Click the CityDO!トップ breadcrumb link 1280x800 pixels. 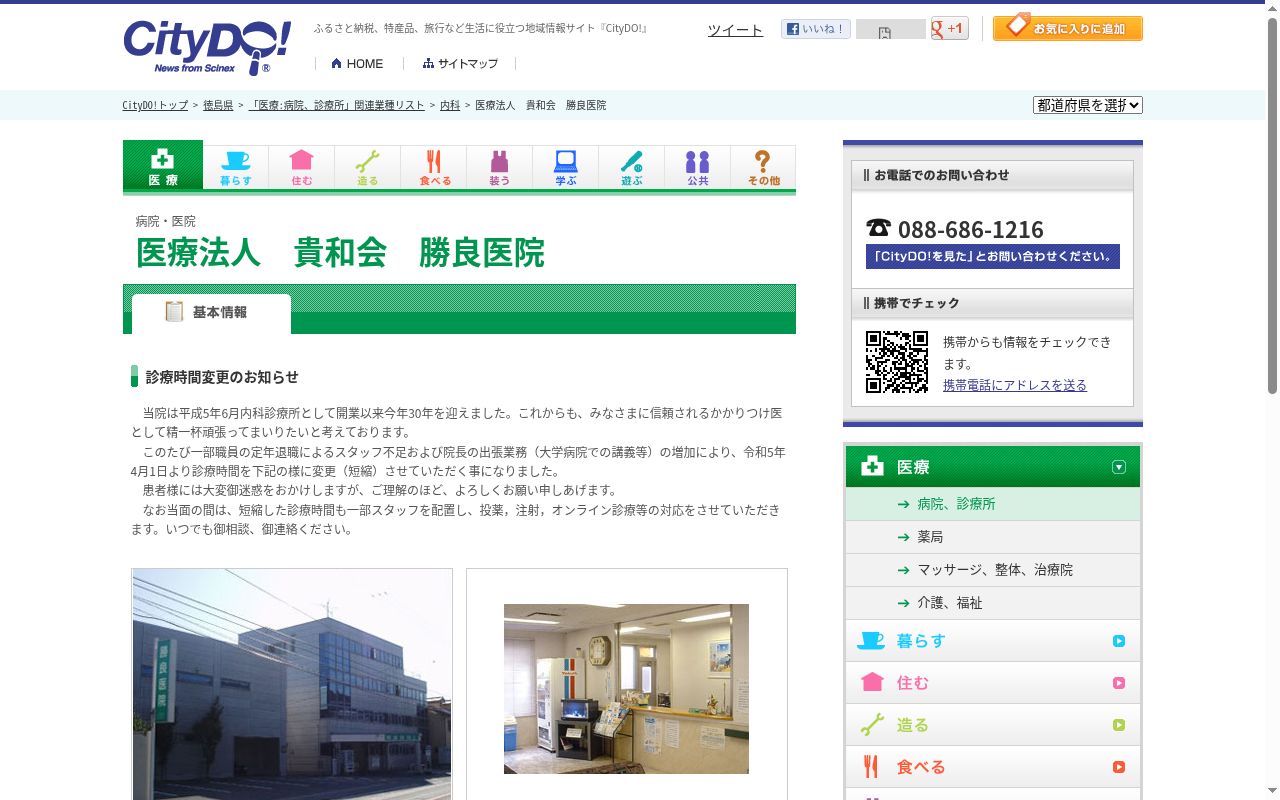(x=155, y=105)
